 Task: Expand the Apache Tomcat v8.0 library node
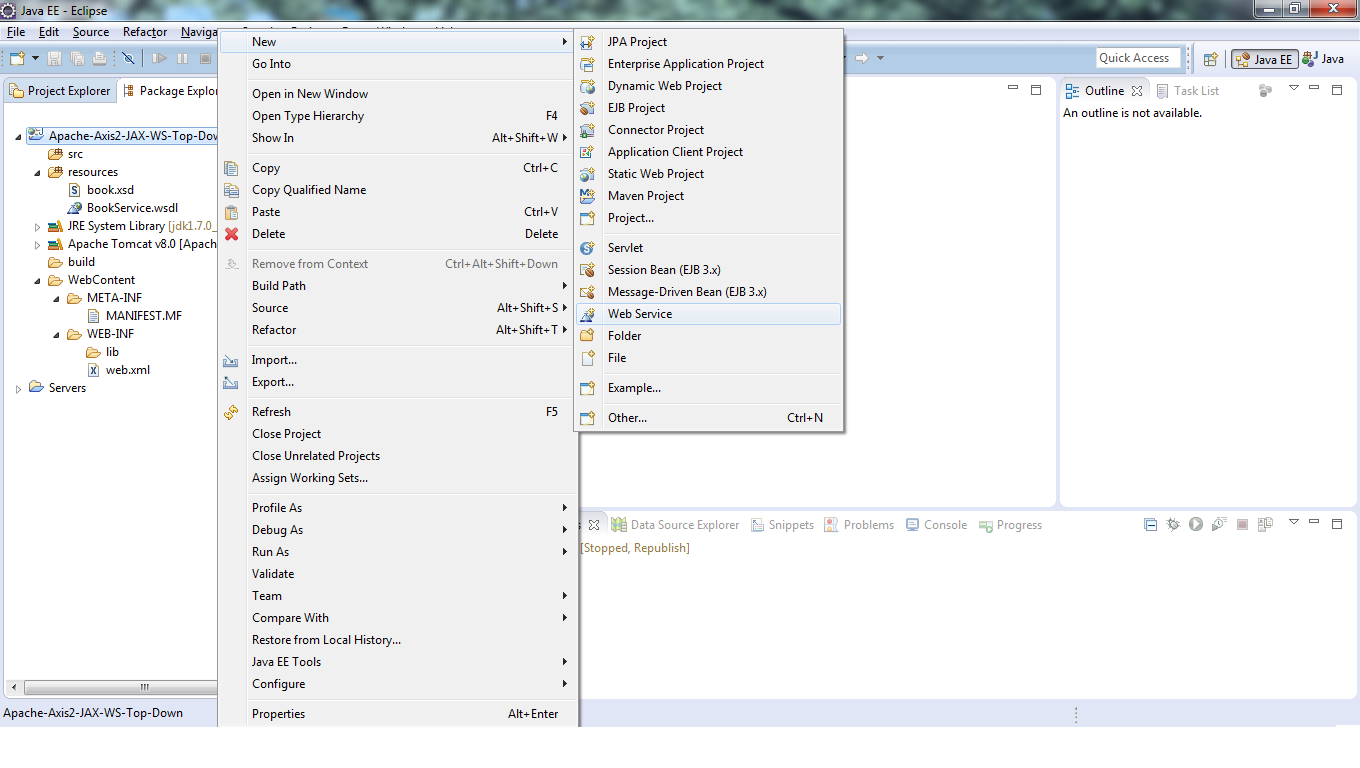tap(38, 244)
